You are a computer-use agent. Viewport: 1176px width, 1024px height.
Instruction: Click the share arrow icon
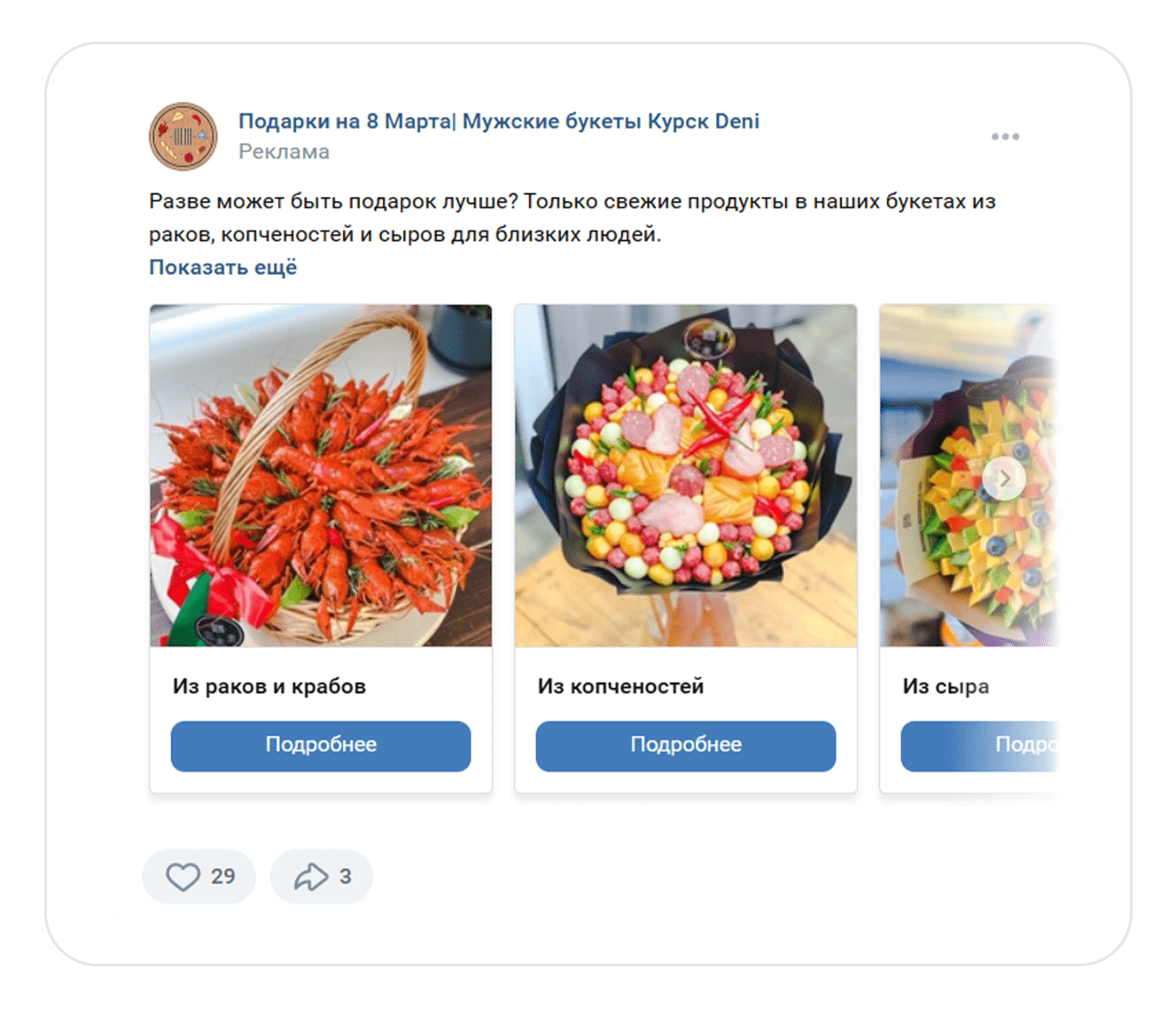pos(311,877)
